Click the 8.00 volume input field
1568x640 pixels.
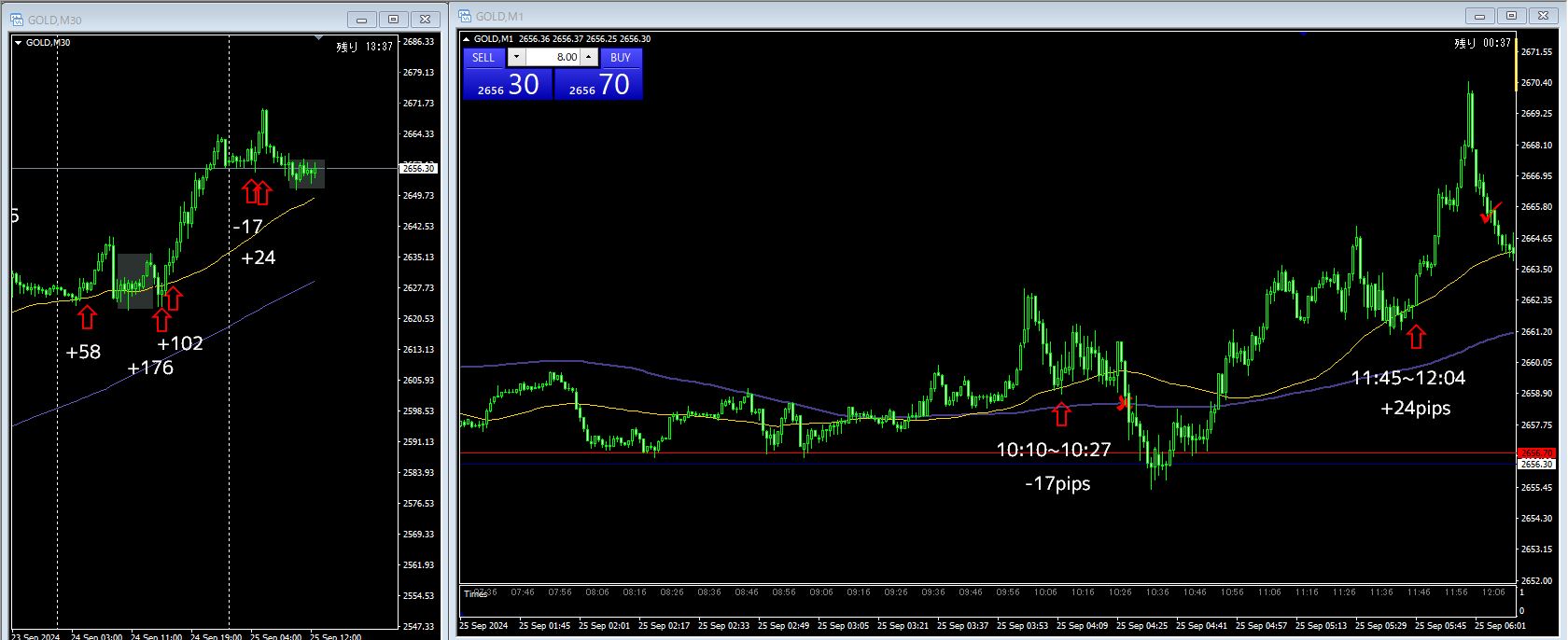click(x=553, y=57)
